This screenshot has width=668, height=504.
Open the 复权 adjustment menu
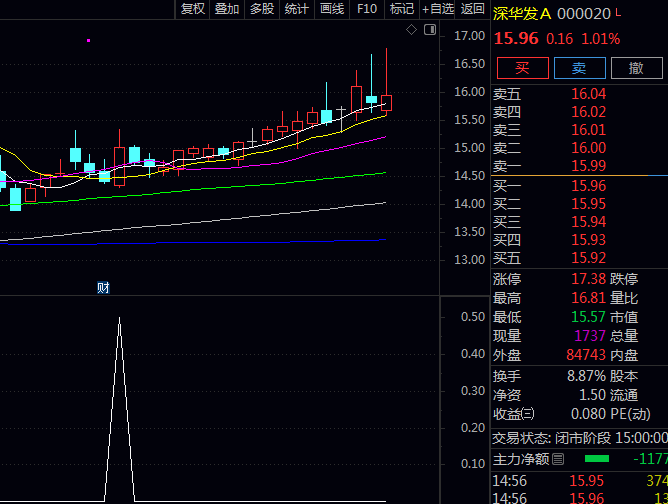coord(193,9)
